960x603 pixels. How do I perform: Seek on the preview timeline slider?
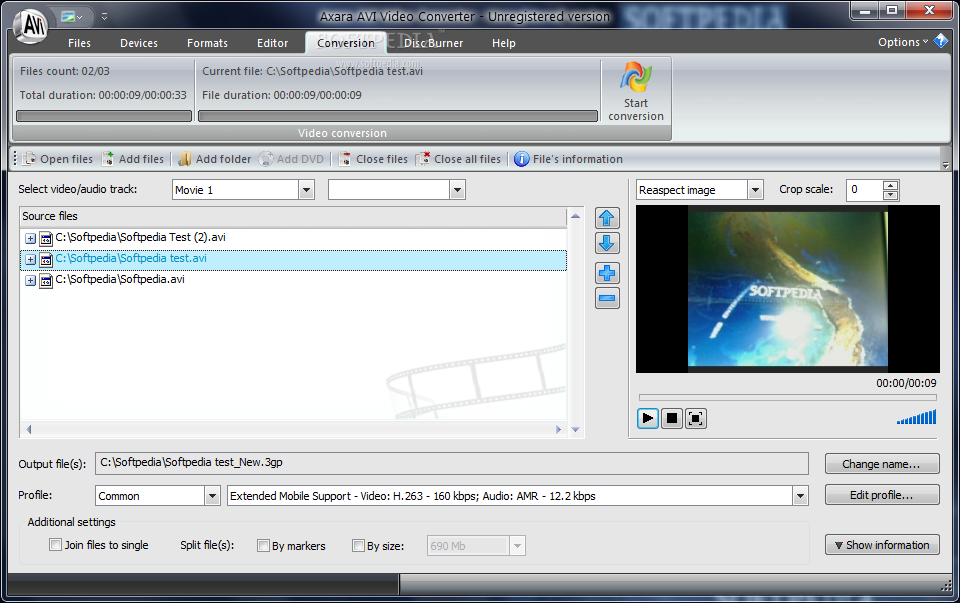point(787,397)
